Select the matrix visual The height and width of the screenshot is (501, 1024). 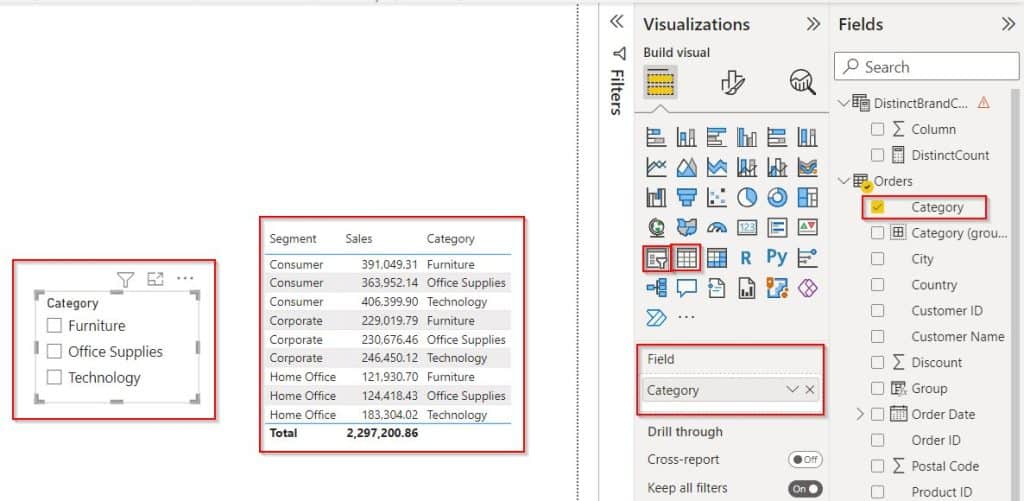tap(716, 258)
